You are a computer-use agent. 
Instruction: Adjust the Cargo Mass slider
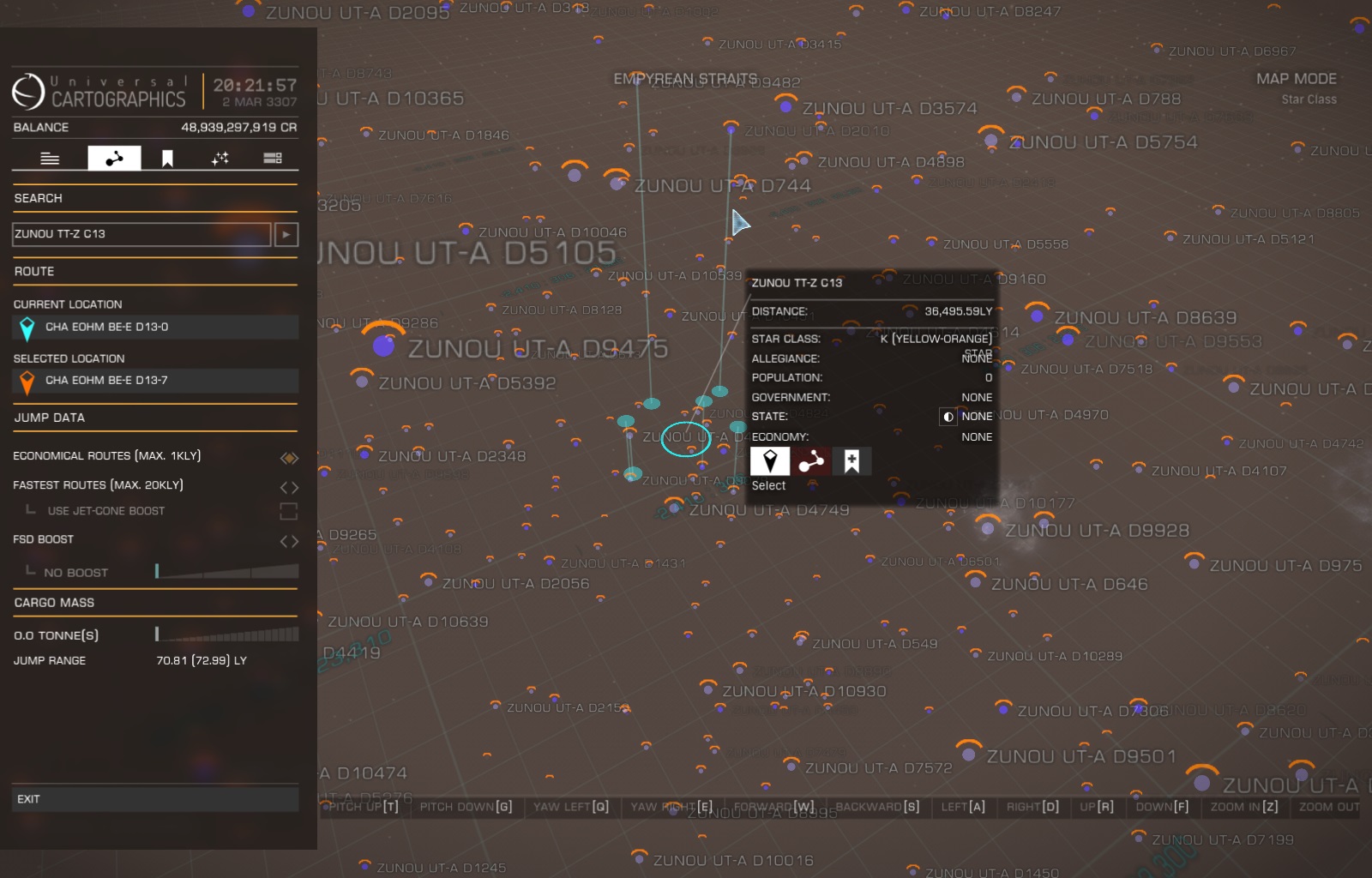[x=227, y=634]
